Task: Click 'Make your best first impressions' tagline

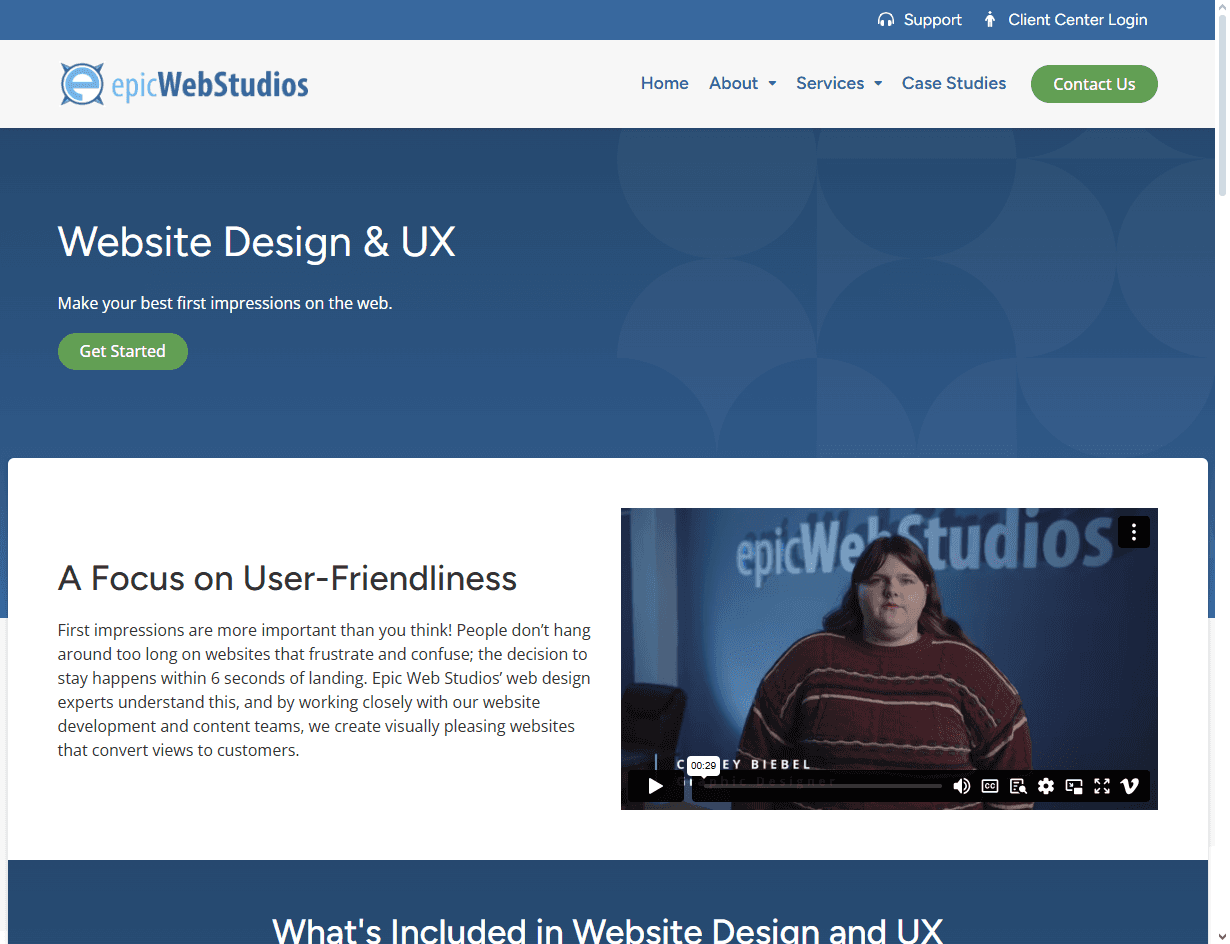Action: (225, 303)
